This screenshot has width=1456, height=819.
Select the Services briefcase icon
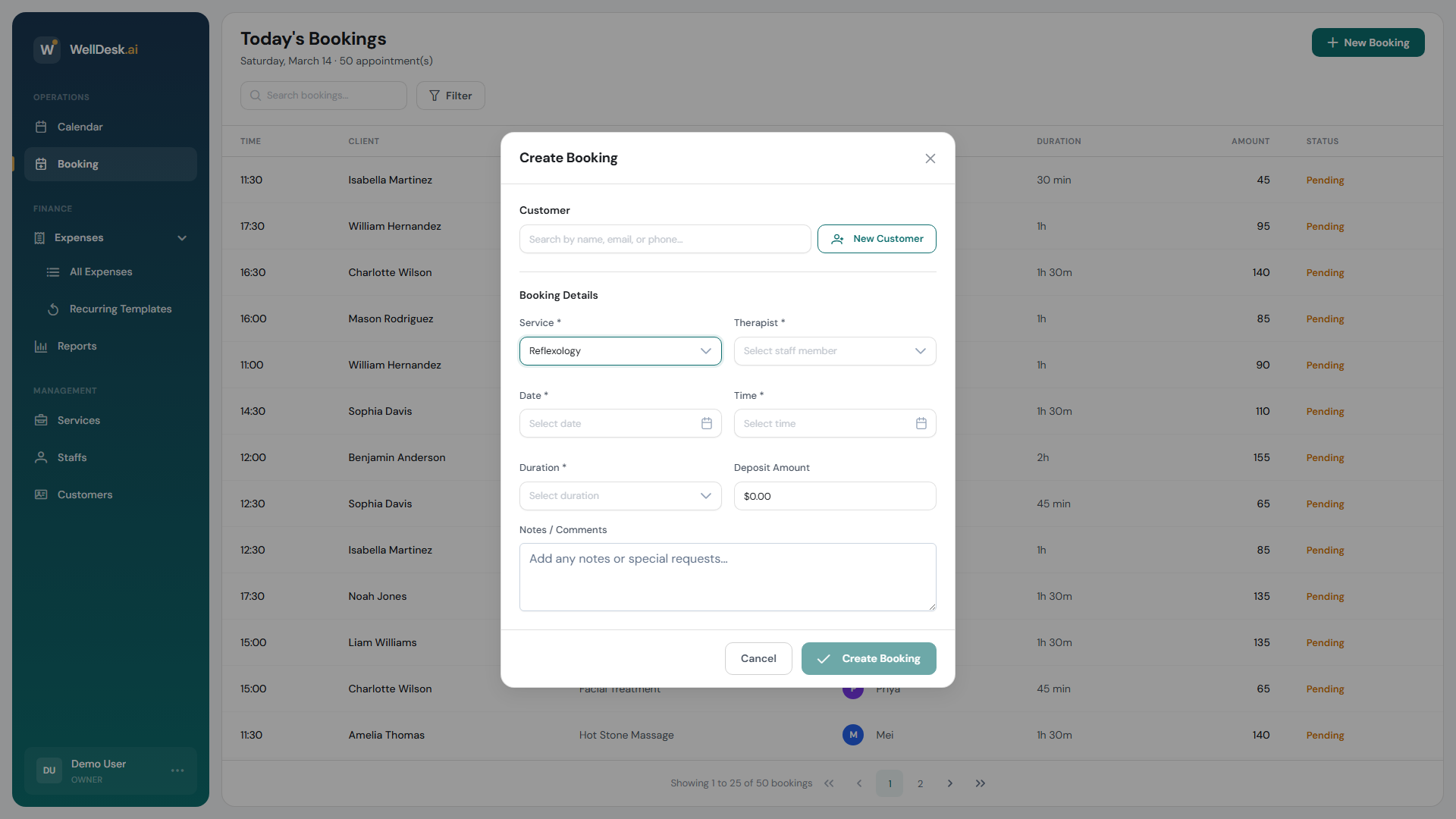[42, 420]
